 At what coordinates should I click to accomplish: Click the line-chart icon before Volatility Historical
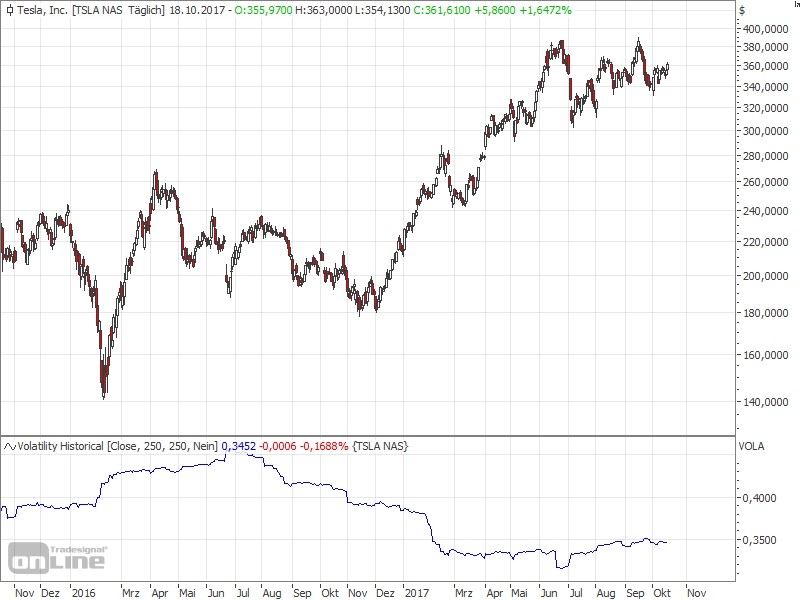coord(10,446)
